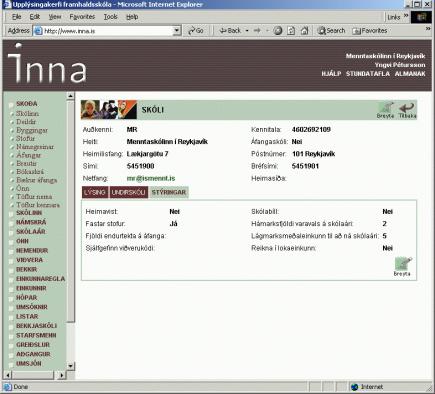435x394 pixels.
Task: Switch to the LÝSING tab
Action: point(95,192)
